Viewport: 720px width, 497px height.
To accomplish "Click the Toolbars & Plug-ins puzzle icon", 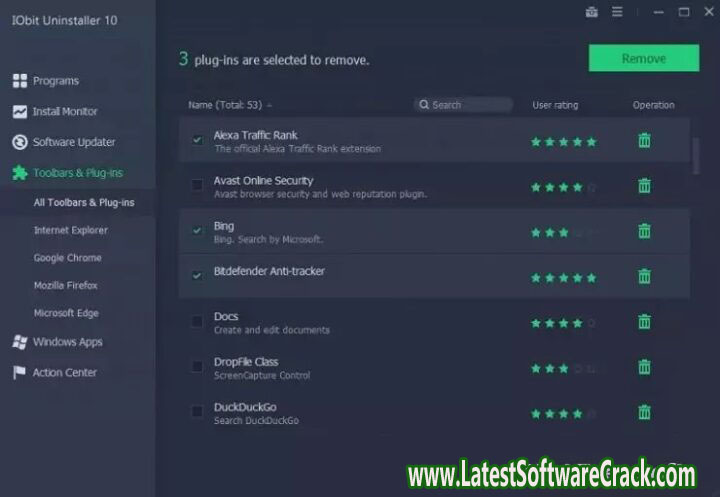I will [20, 173].
